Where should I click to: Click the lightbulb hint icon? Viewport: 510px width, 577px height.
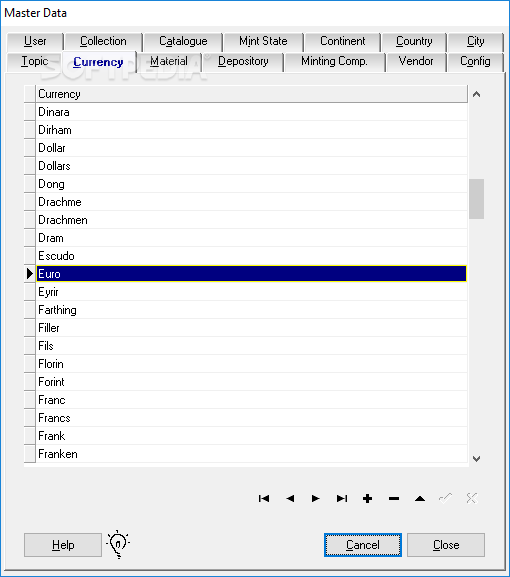coord(118,544)
